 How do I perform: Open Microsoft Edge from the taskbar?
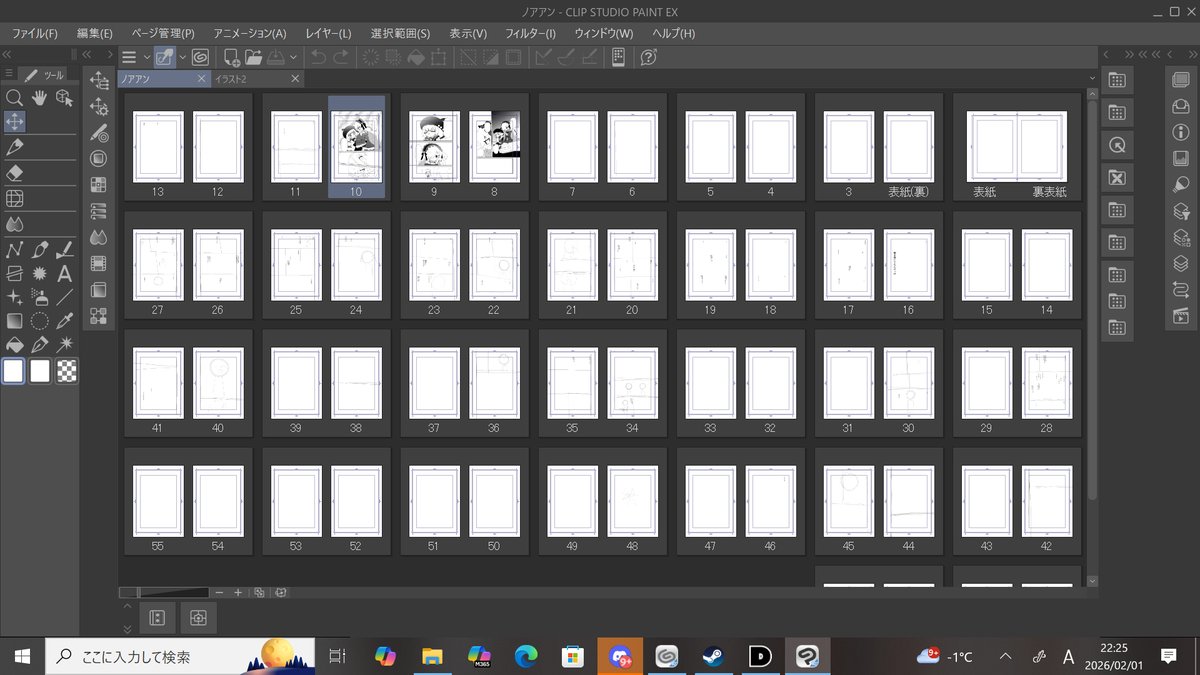tap(525, 656)
